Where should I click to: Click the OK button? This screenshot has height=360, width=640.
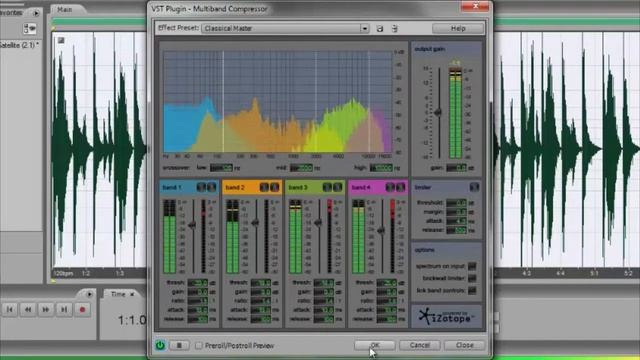pyautogui.click(x=375, y=345)
